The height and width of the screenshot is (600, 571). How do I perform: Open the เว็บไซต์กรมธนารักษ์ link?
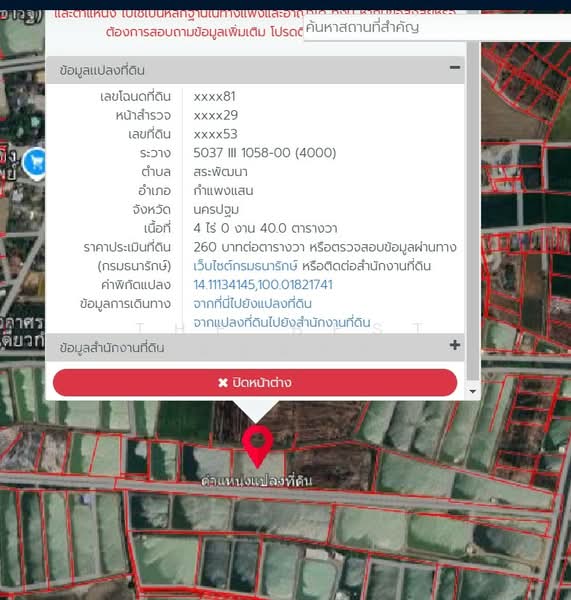tap(245, 266)
